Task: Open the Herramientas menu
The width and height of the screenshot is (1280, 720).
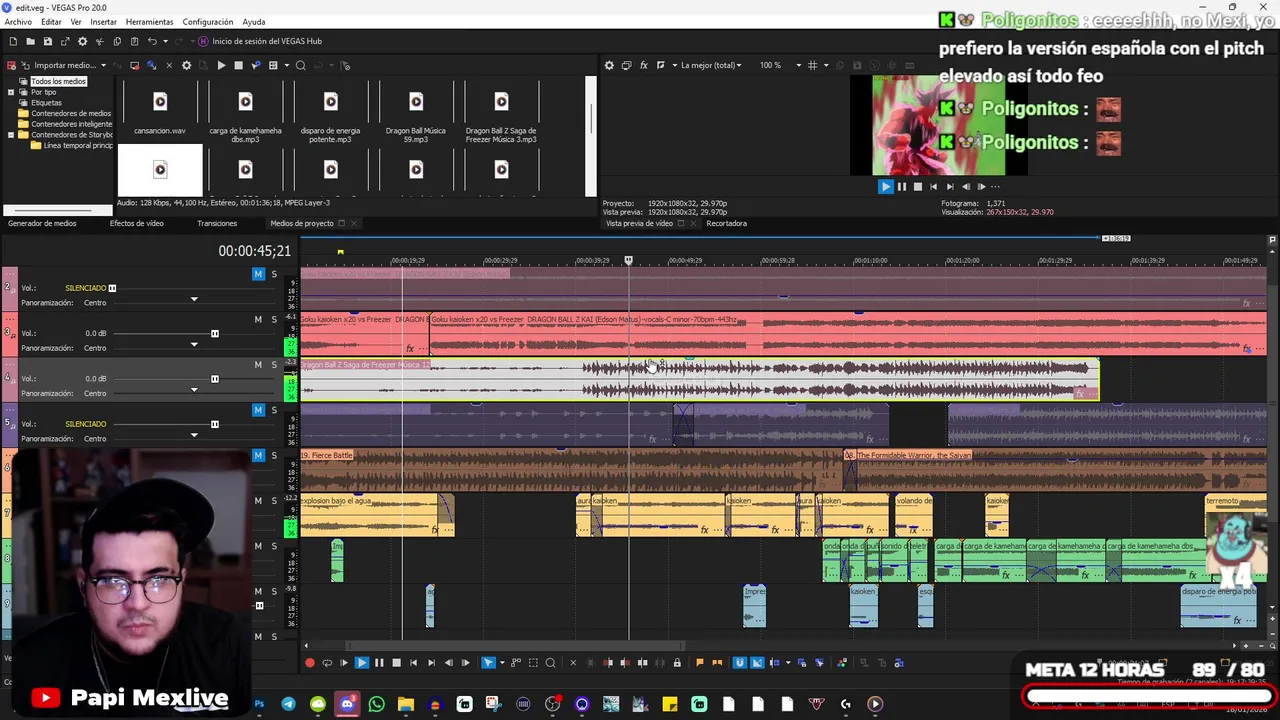Action: pos(149,21)
